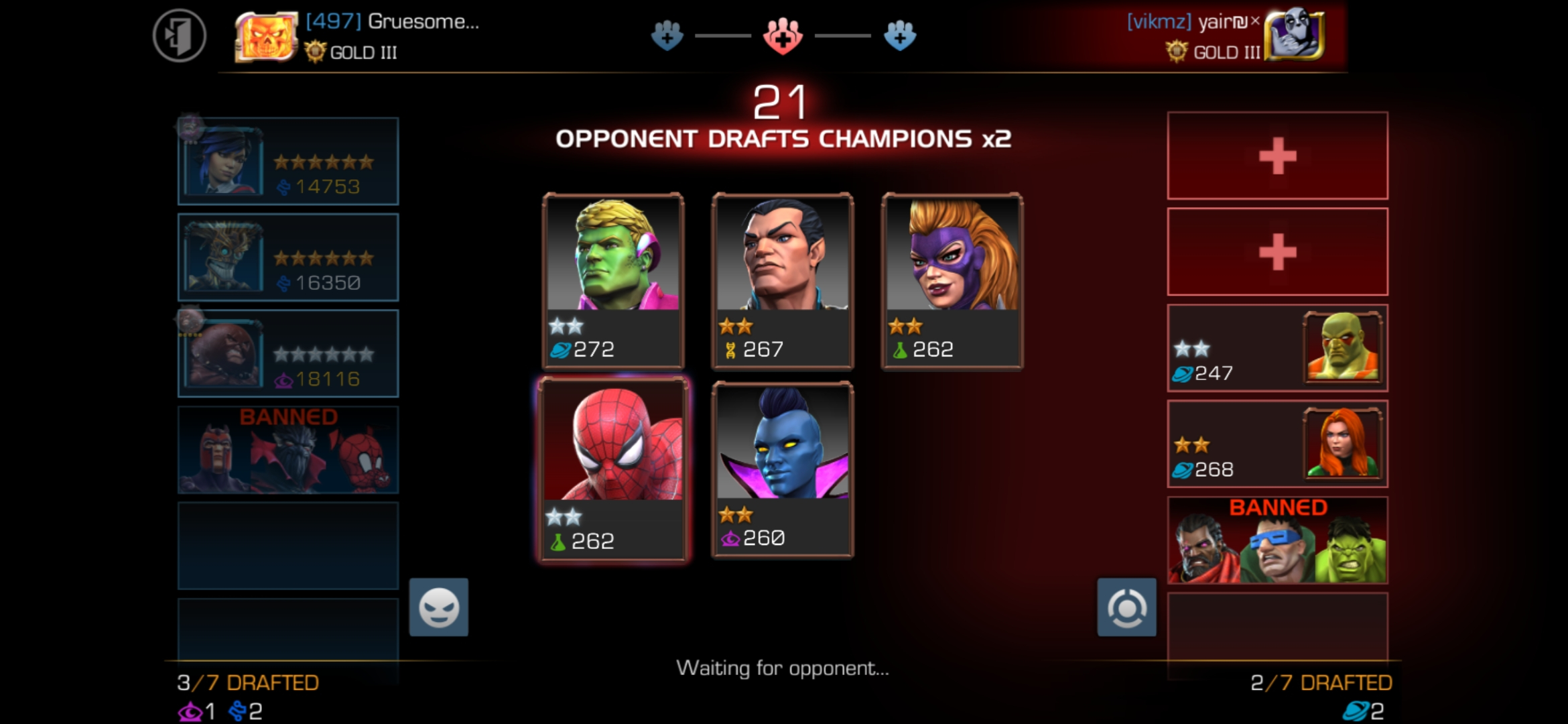Viewport: 1568px width, 724px height.
Task: Tap the right blue round indicator
Action: click(x=900, y=36)
